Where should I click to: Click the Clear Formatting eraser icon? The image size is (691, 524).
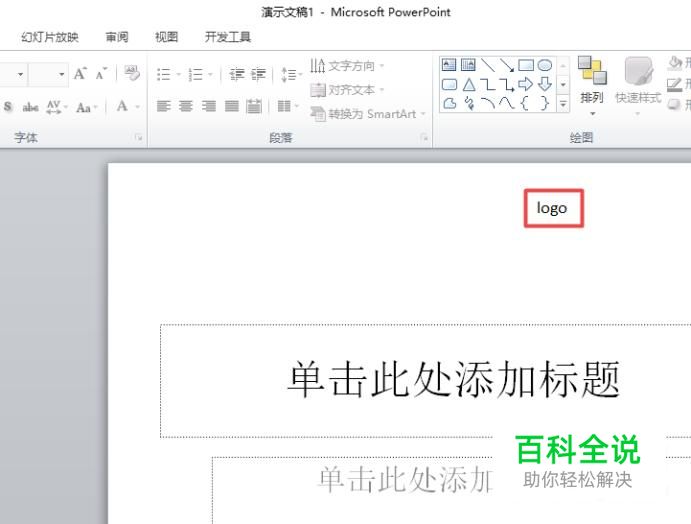click(131, 73)
